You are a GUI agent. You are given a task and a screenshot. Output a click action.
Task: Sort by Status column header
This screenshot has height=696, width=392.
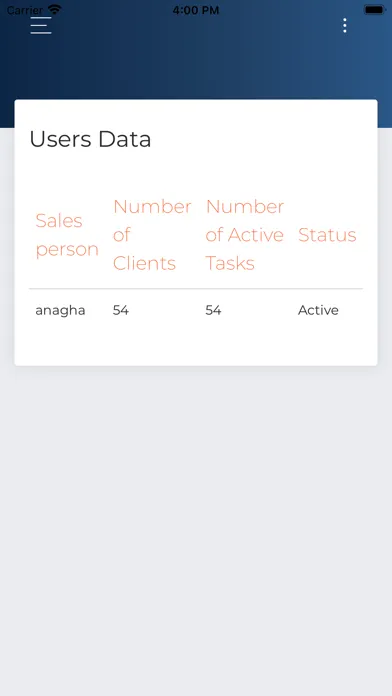pyautogui.click(x=327, y=235)
